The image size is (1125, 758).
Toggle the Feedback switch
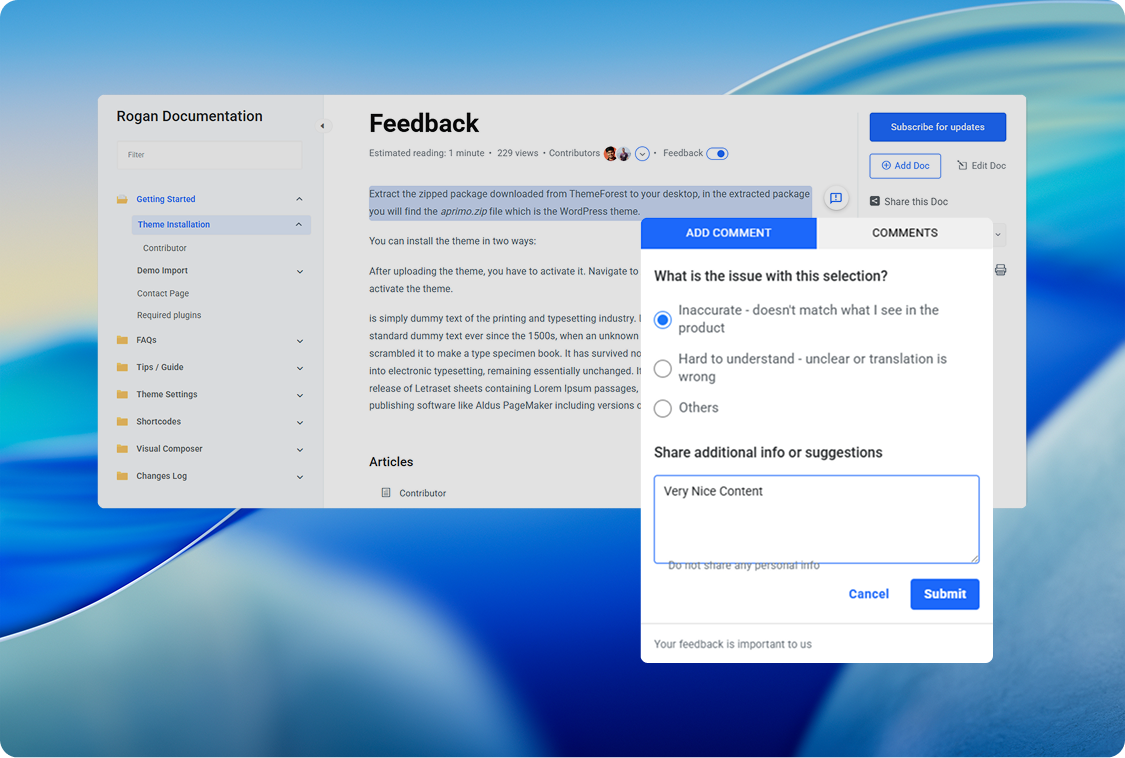click(717, 154)
